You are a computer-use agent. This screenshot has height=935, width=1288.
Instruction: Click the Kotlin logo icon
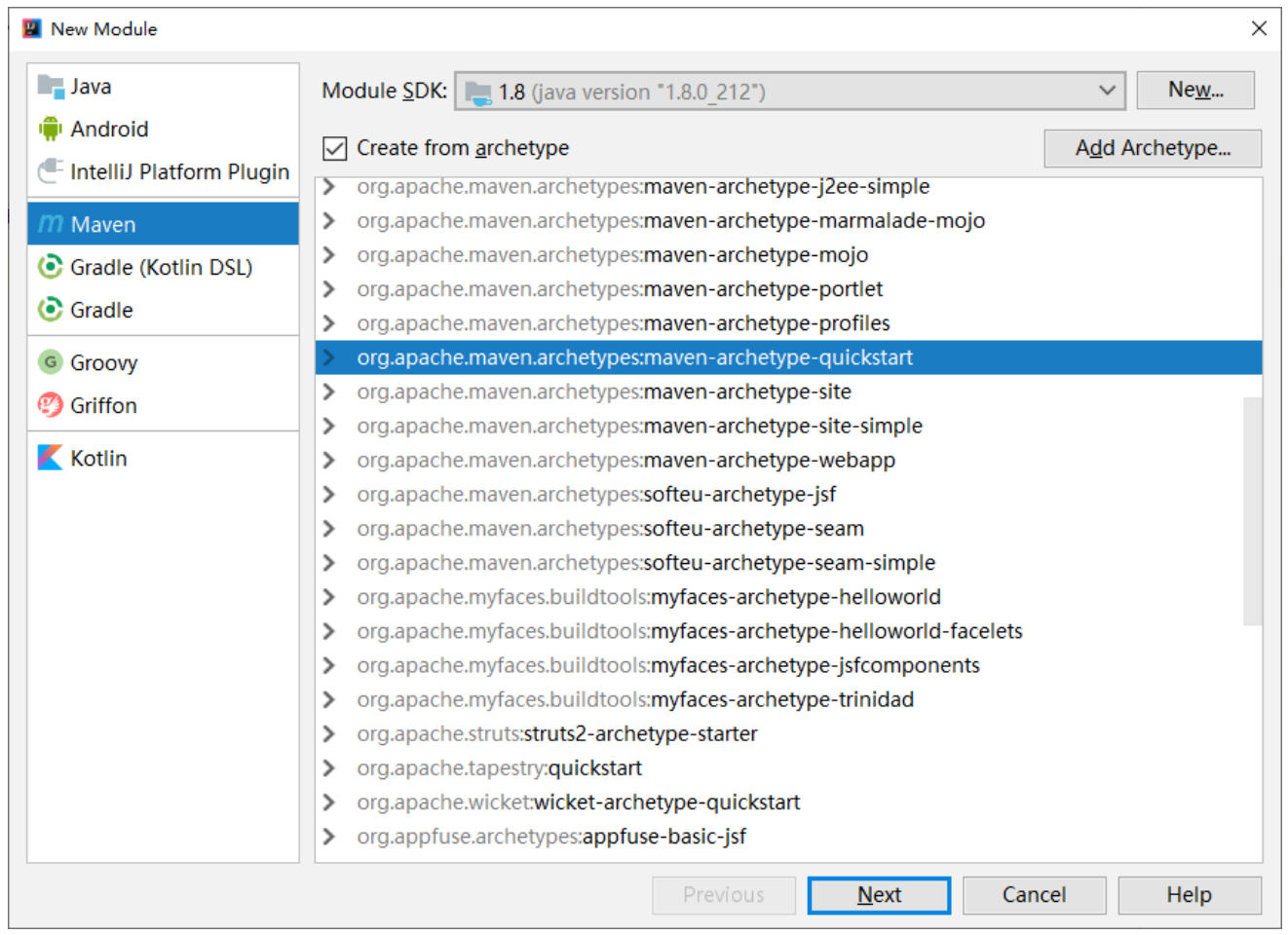pos(51,458)
